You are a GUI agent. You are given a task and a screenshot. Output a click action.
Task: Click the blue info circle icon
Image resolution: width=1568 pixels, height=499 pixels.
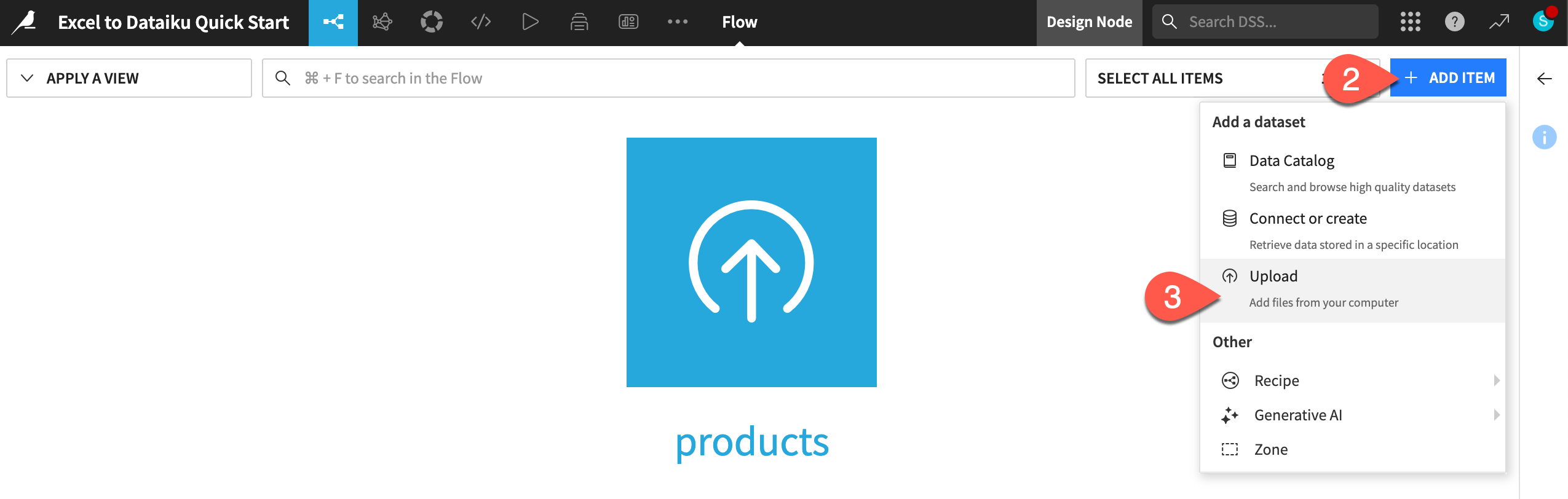tap(1545, 137)
